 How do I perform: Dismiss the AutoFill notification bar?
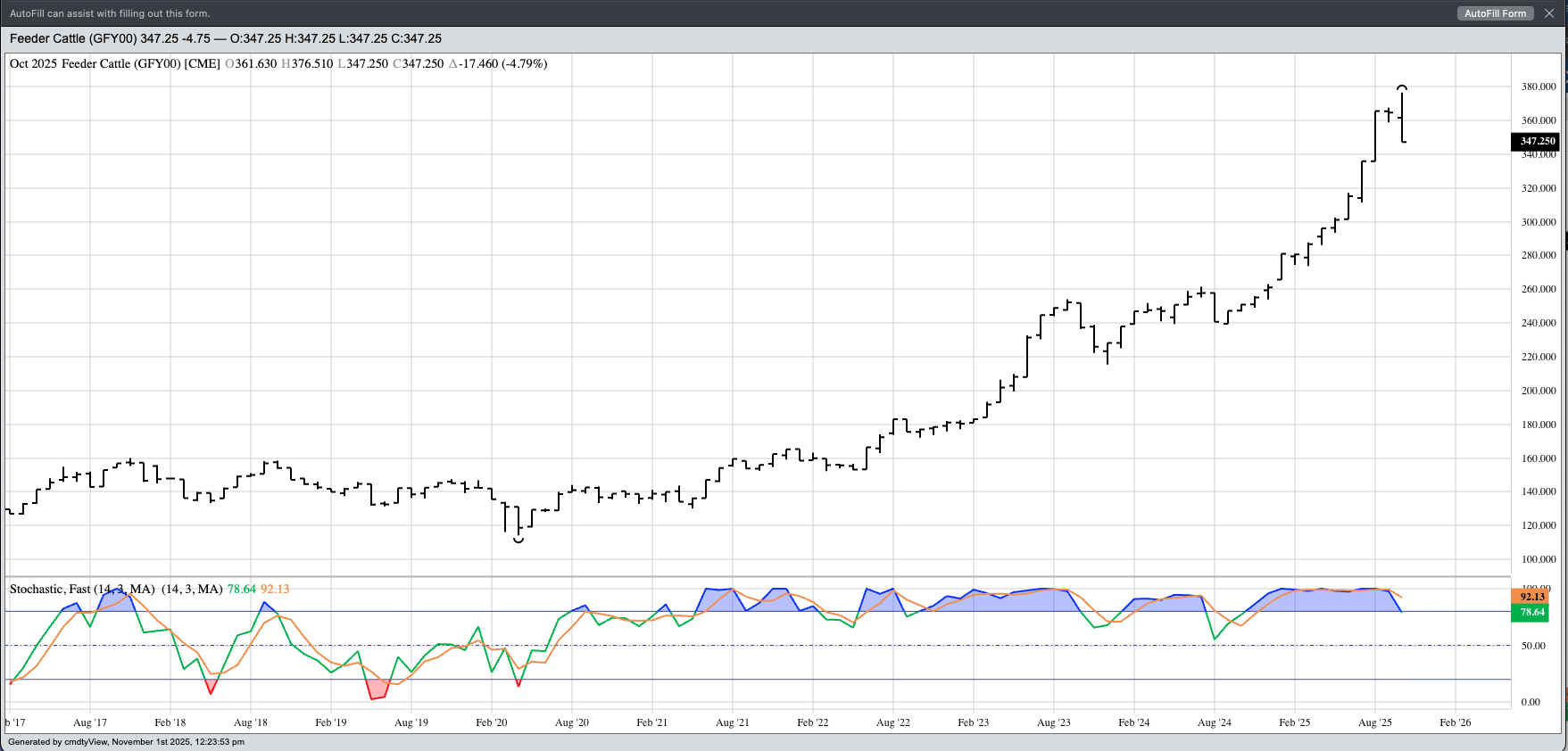click(x=1549, y=13)
